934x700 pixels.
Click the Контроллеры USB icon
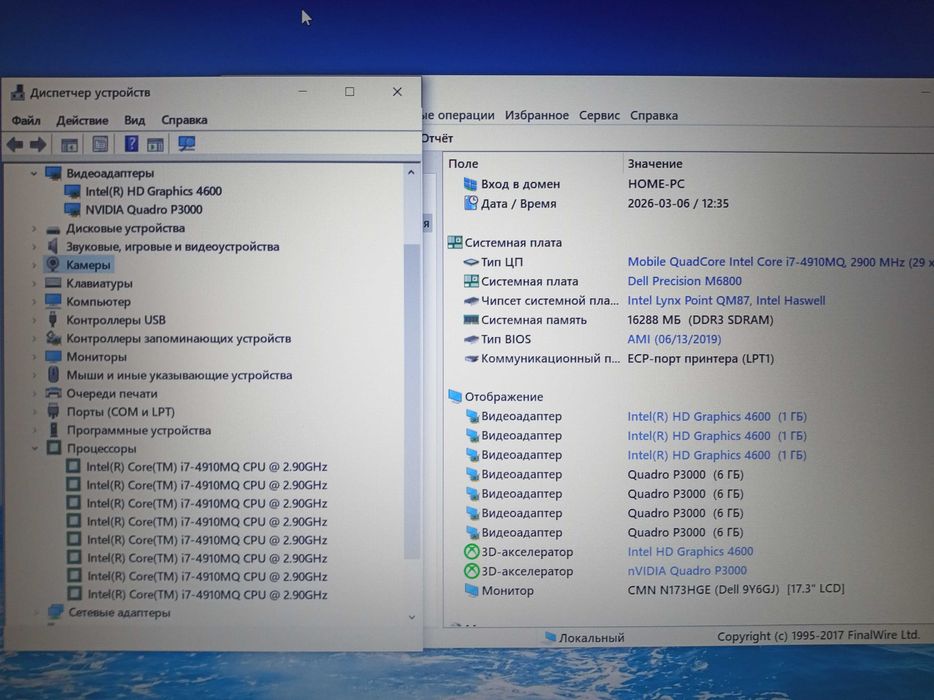53,319
